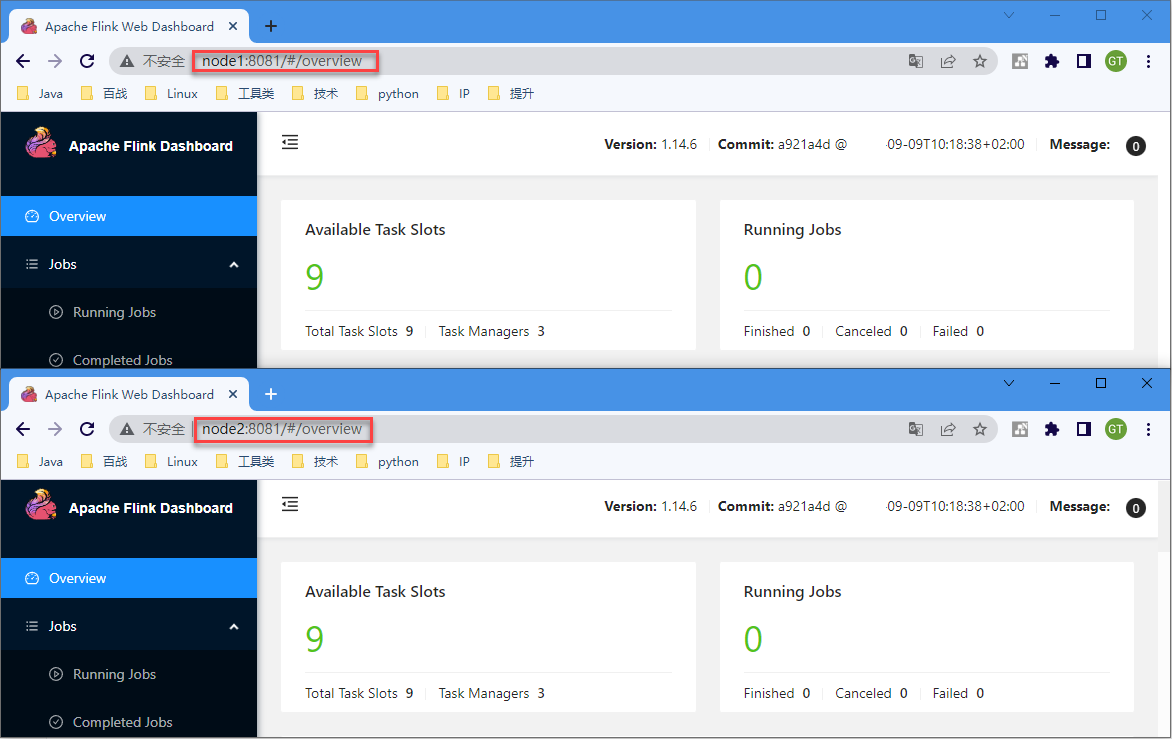The image size is (1172, 739).
Task: Select Running Jobs in node1 sidebar
Action: (x=114, y=312)
